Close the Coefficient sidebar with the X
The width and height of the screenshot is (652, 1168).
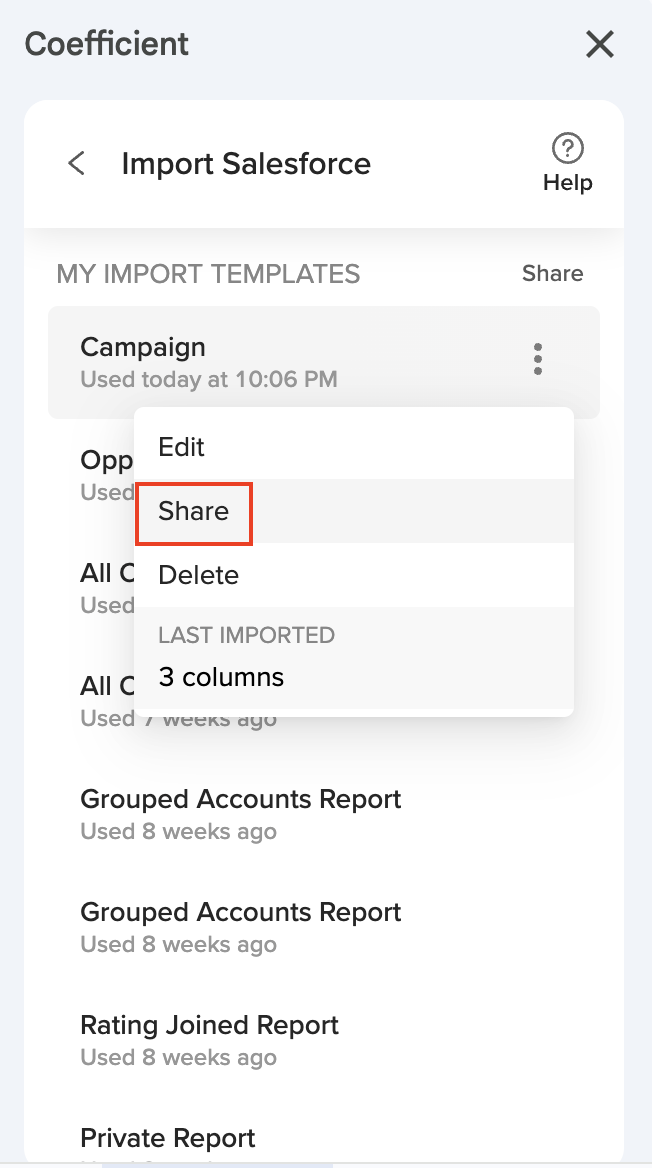coord(599,44)
